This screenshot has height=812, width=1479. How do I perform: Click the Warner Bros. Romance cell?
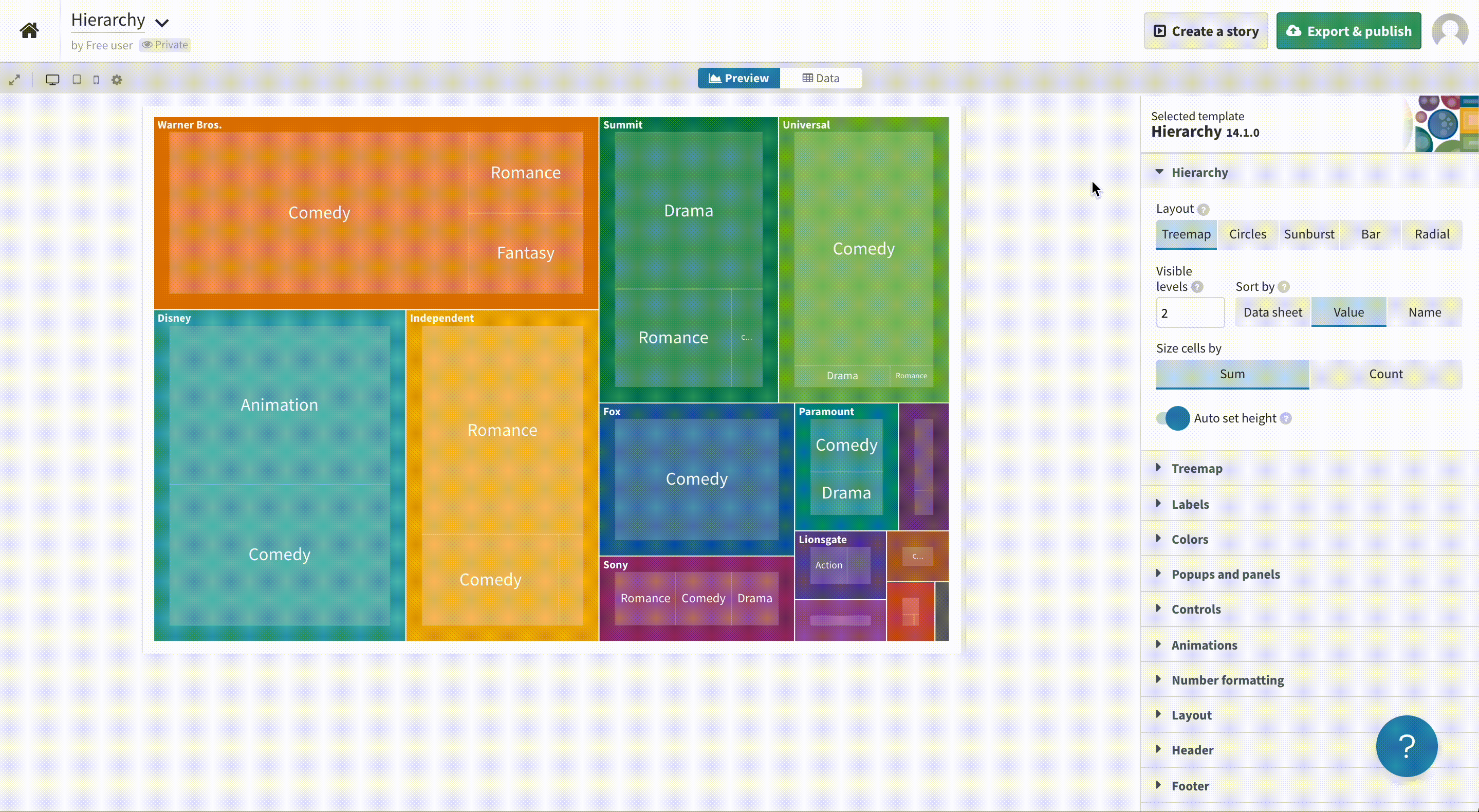[525, 173]
